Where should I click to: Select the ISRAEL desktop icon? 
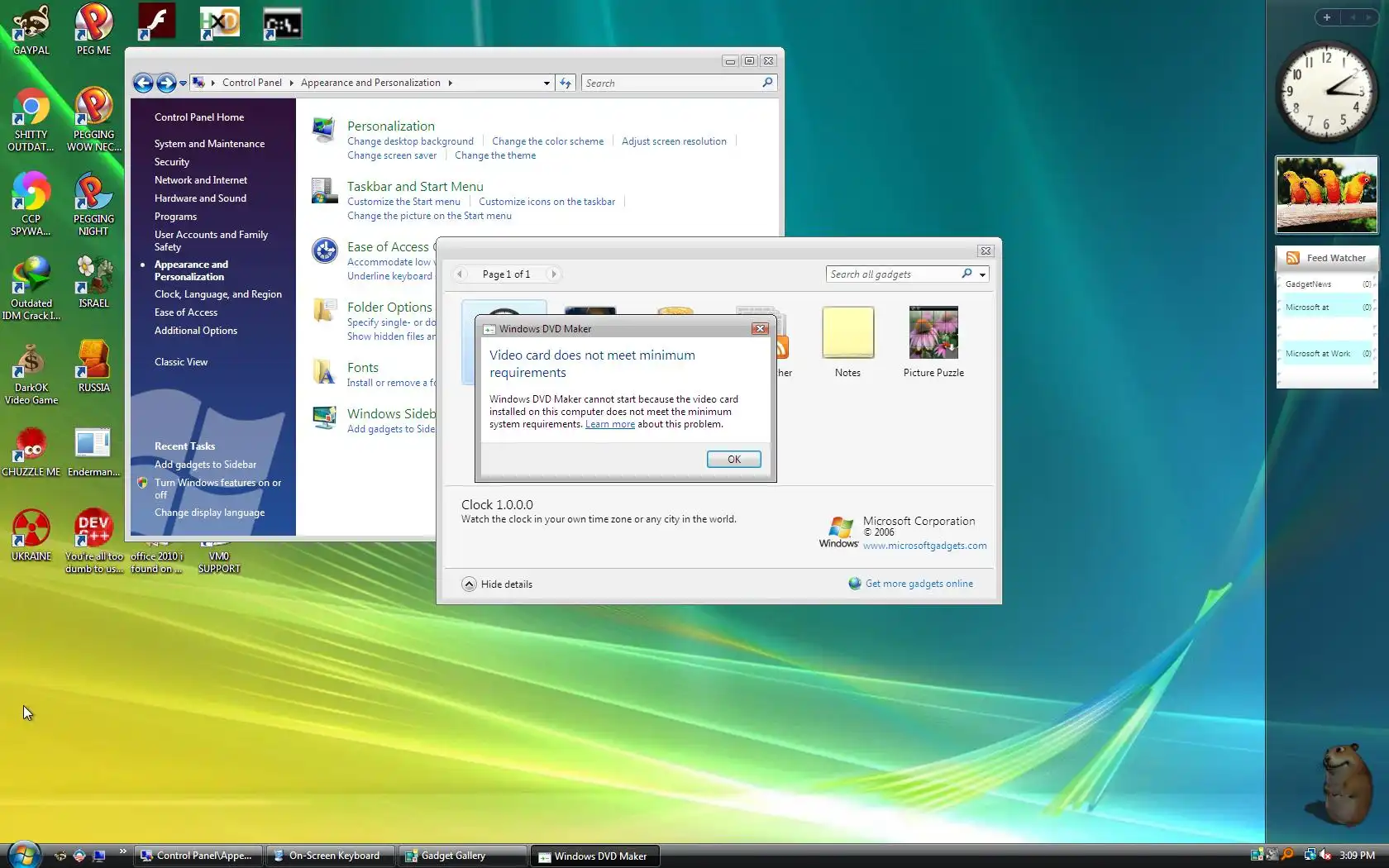93,283
